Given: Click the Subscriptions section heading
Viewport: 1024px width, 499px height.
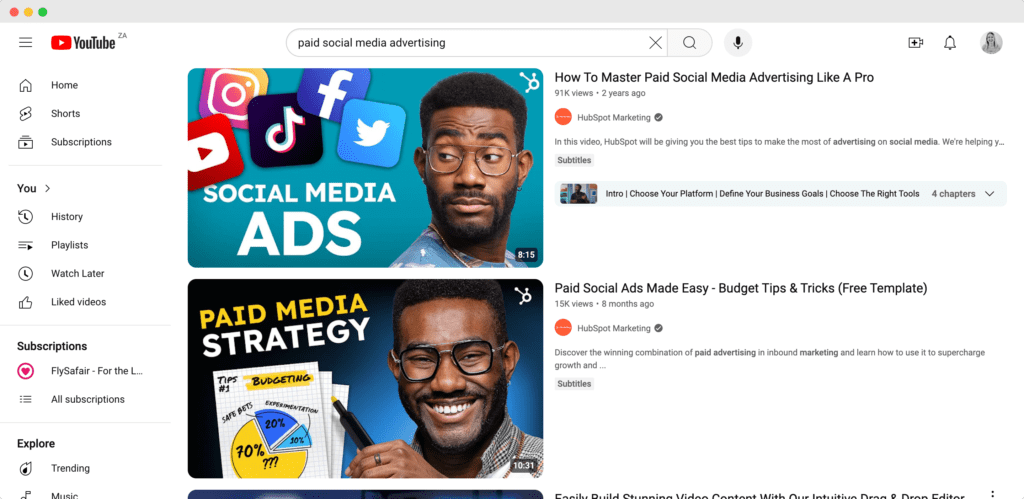Looking at the screenshot, I should point(52,346).
